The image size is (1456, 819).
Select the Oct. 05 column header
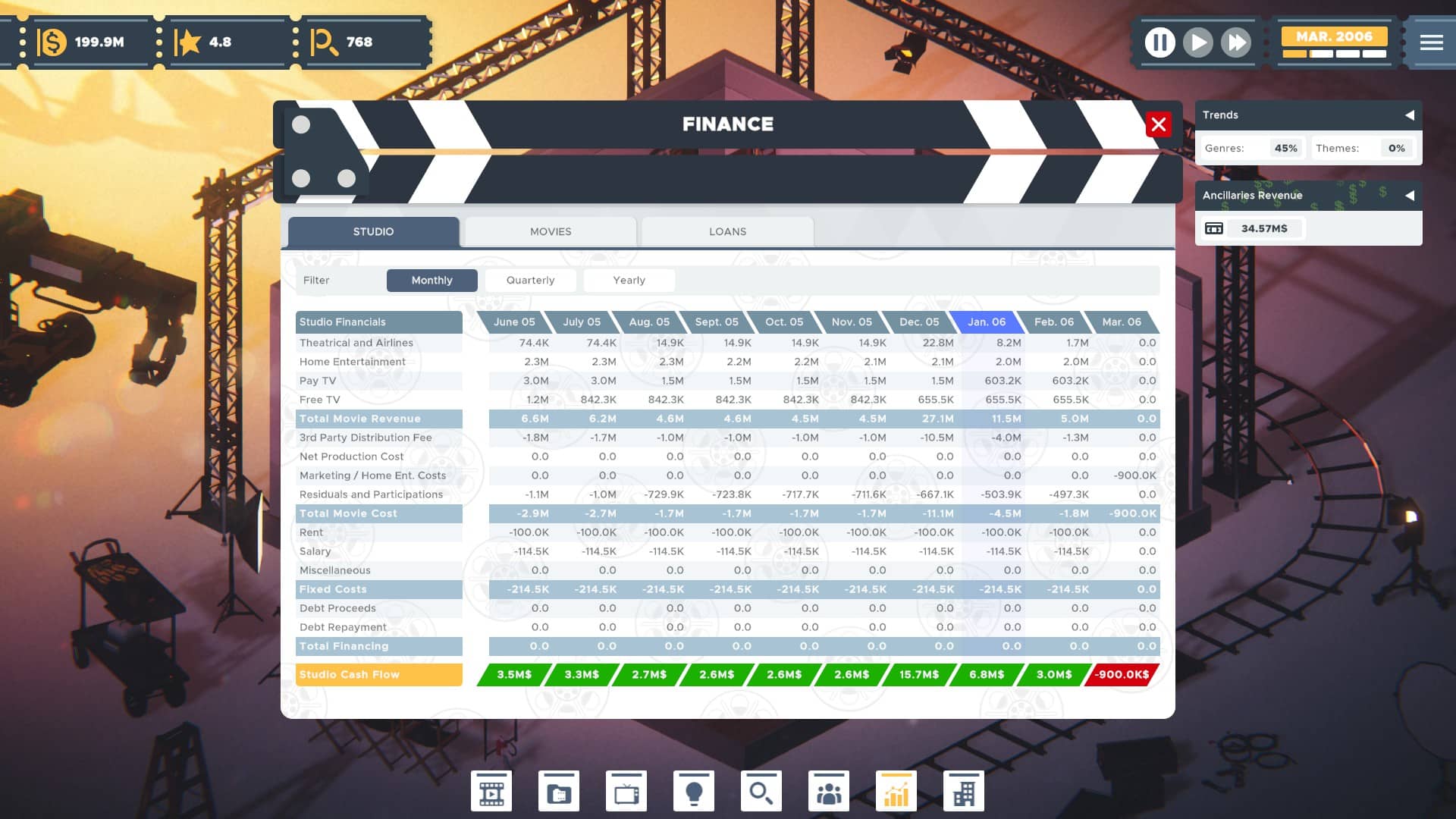784,322
